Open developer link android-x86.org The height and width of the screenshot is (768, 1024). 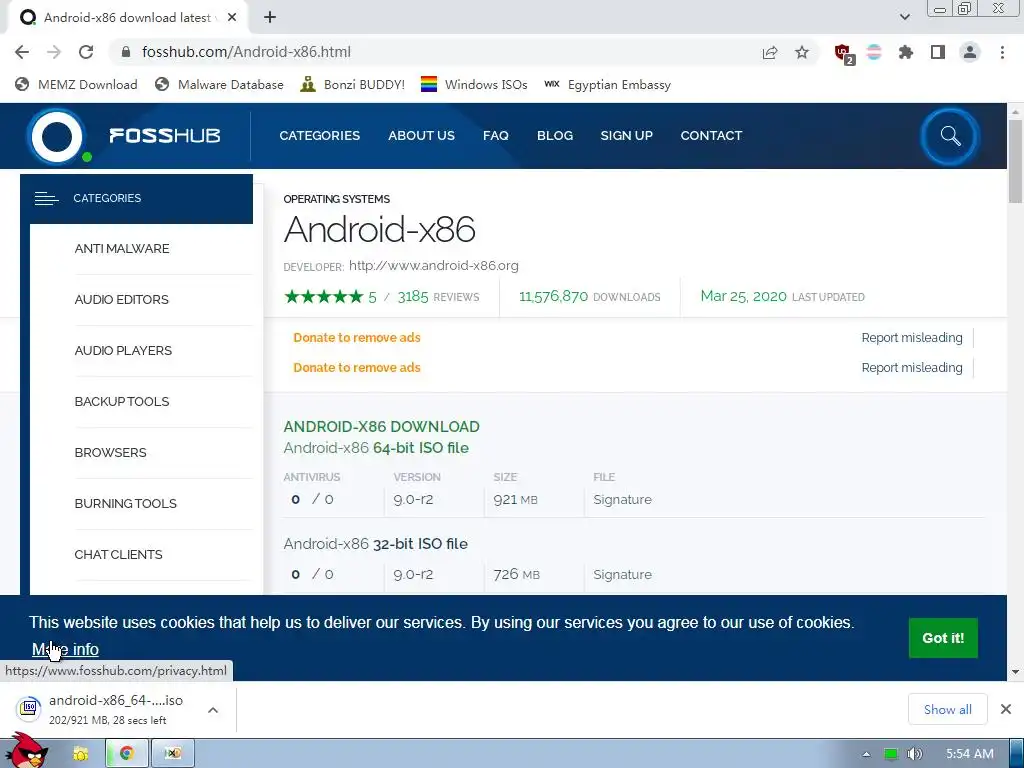click(434, 266)
